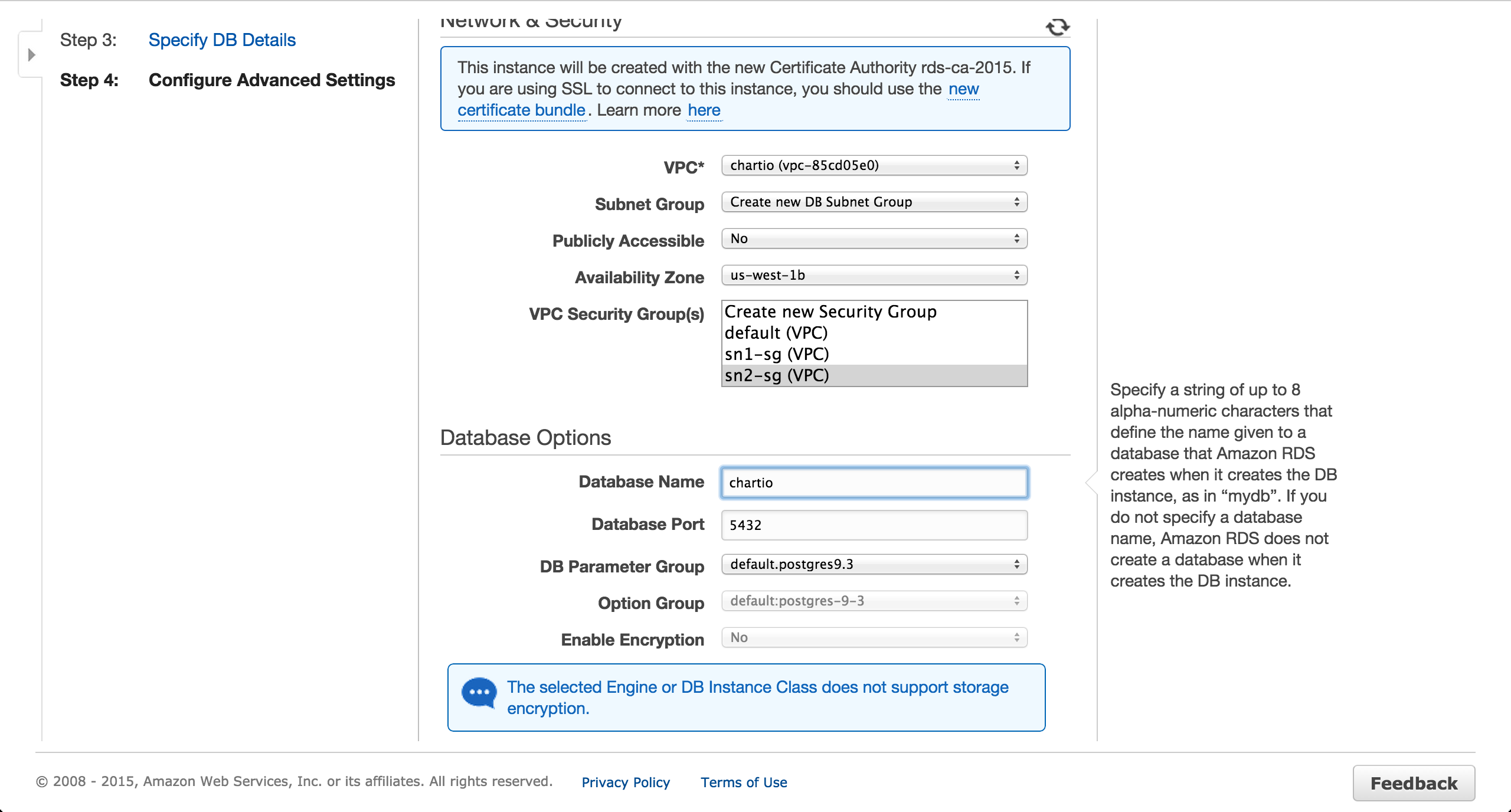The width and height of the screenshot is (1511, 812).
Task: Select sn2-sg (VPC) security group
Action: coord(777,375)
